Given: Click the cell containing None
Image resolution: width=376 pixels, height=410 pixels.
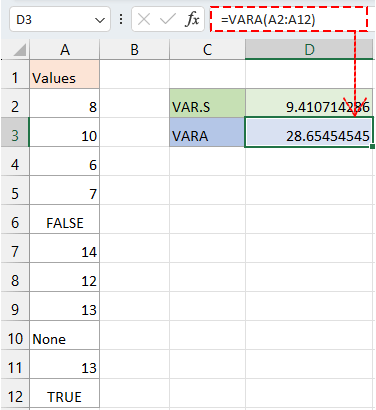Looking at the screenshot, I should (x=65, y=335).
